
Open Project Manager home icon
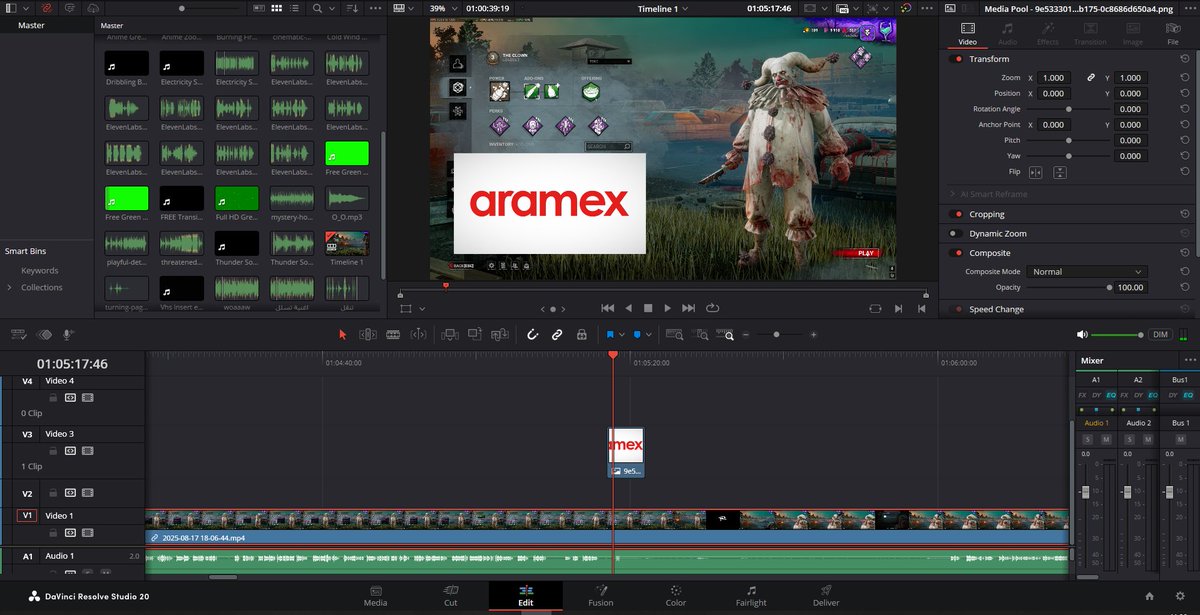tap(1149, 596)
